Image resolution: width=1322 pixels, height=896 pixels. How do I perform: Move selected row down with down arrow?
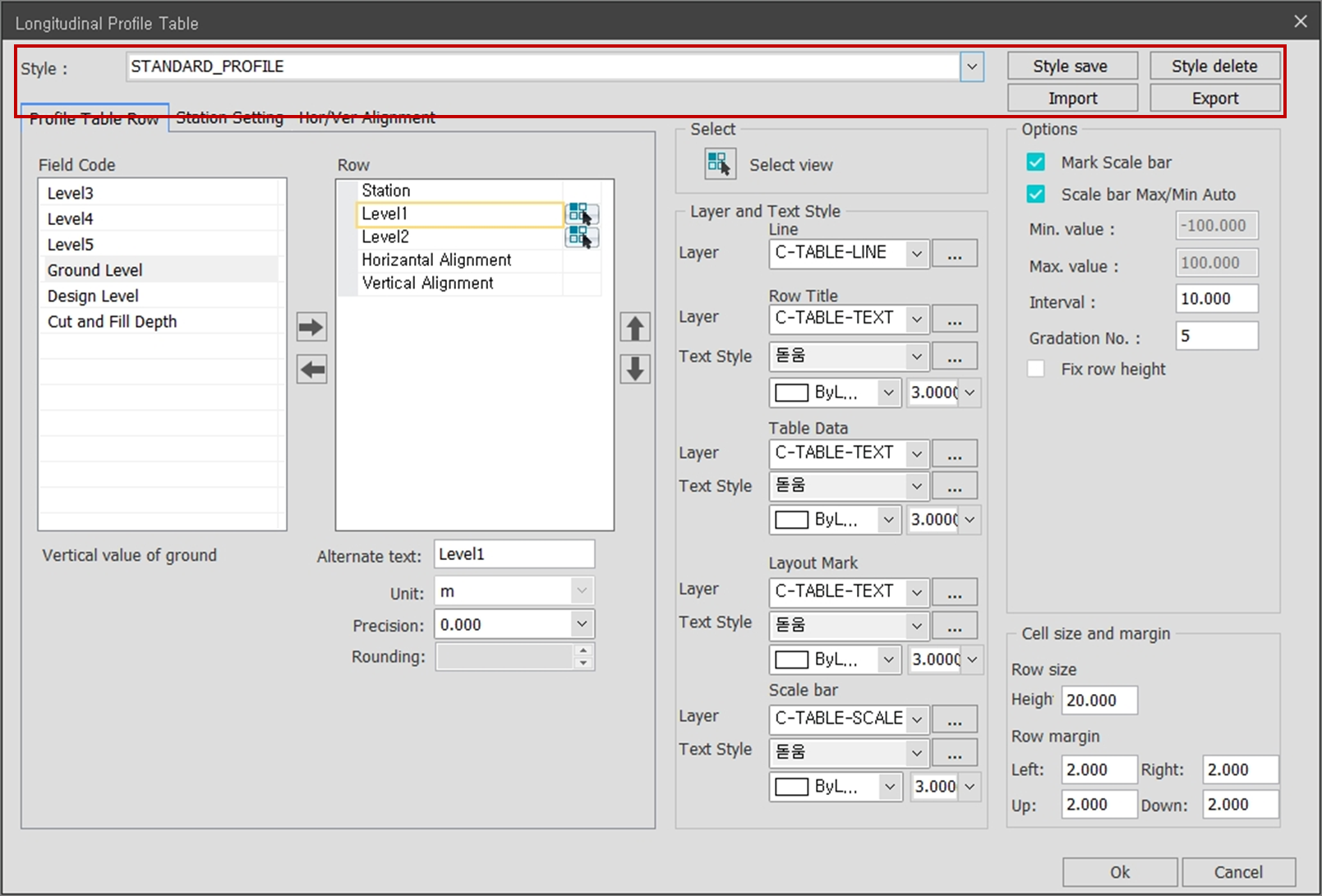[x=634, y=369]
